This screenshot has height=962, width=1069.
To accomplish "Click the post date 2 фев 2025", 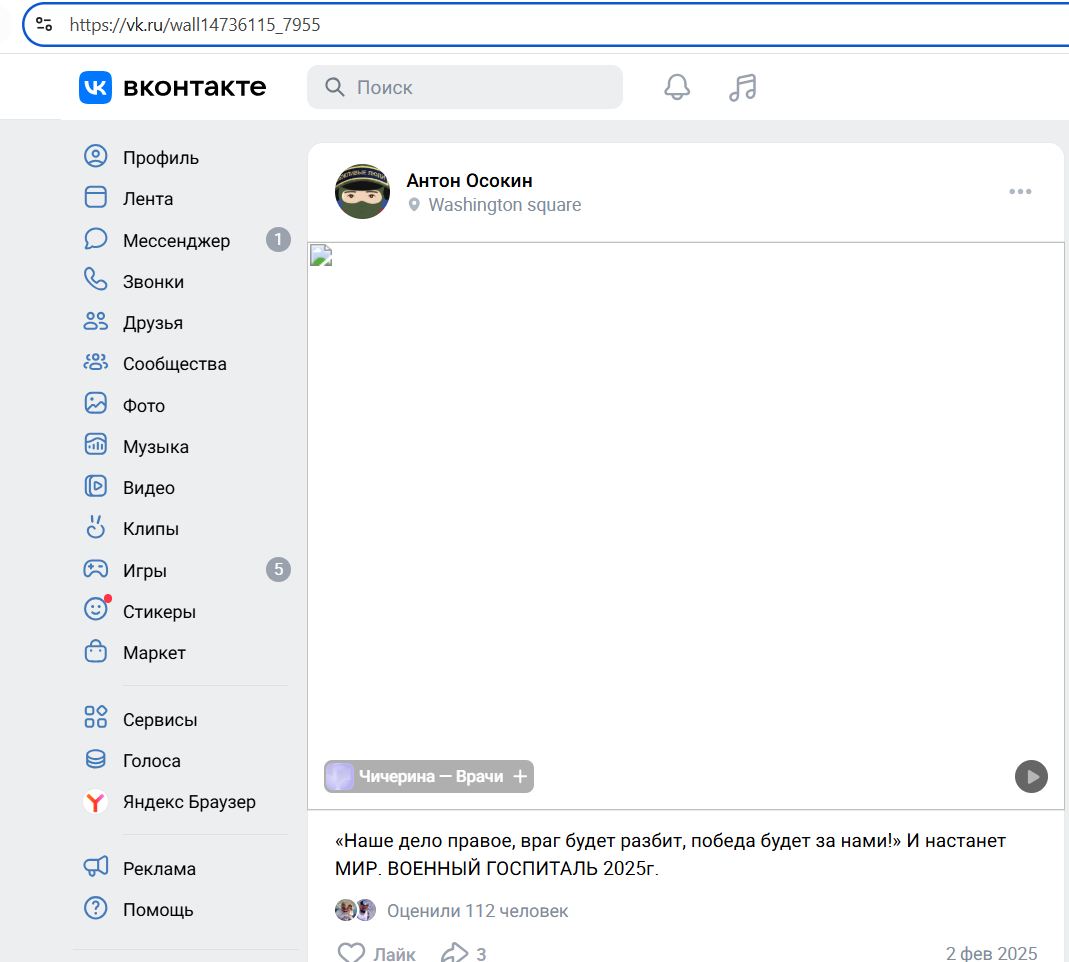I will point(991,953).
